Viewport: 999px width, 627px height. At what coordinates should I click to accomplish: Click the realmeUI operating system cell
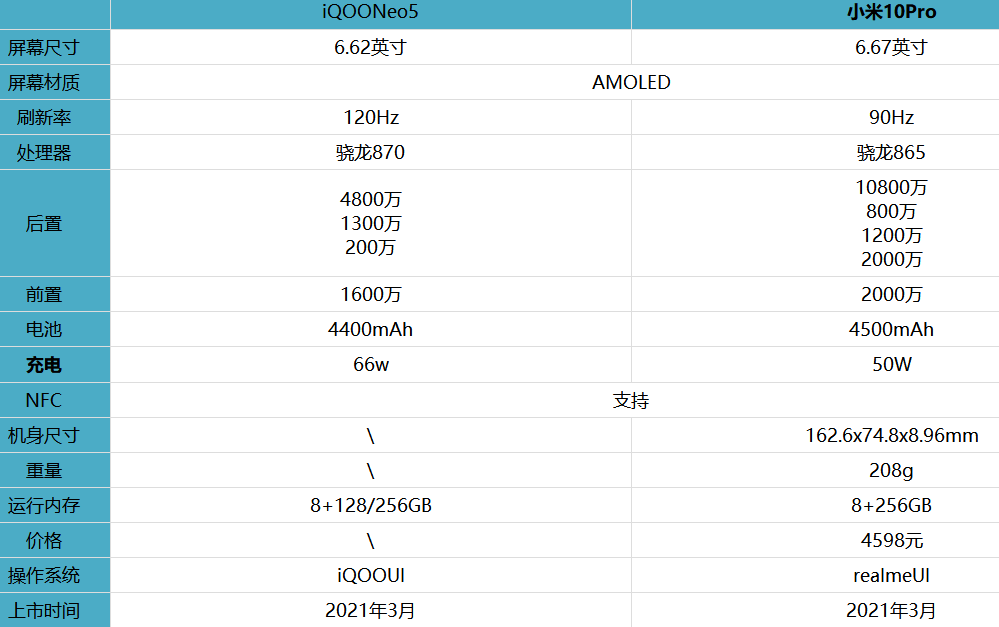pos(891,575)
